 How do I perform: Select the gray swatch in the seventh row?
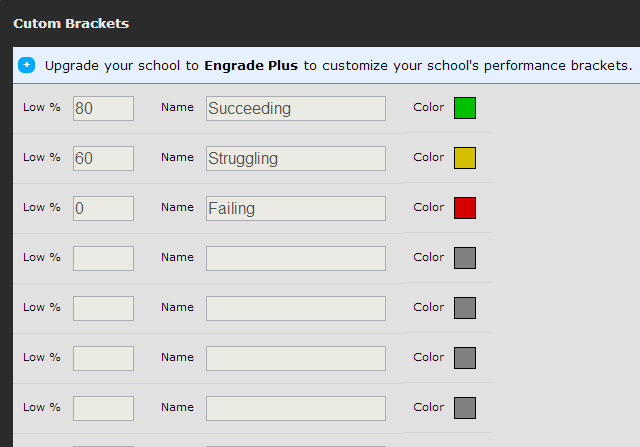click(x=465, y=408)
